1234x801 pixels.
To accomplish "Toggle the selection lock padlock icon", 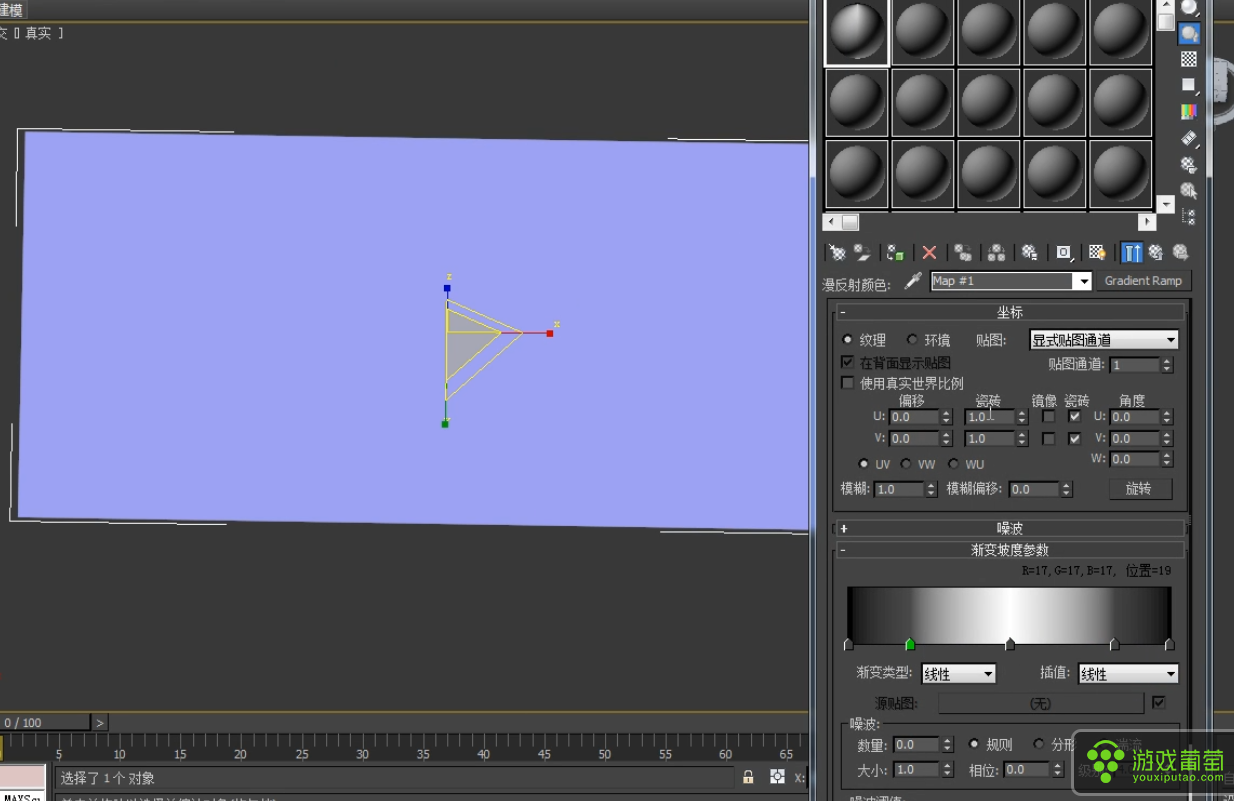I will 748,777.
